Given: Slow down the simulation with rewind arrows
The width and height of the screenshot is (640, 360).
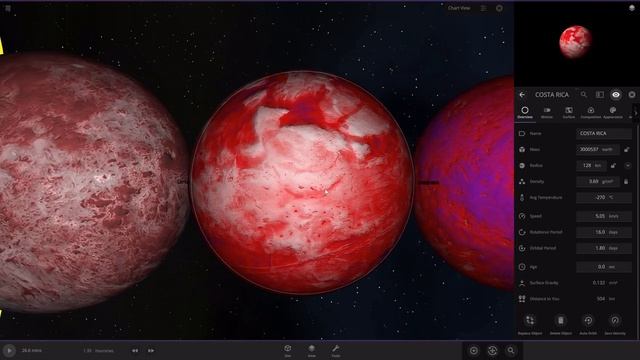Looking at the screenshot, I should pyautogui.click(x=135, y=351).
